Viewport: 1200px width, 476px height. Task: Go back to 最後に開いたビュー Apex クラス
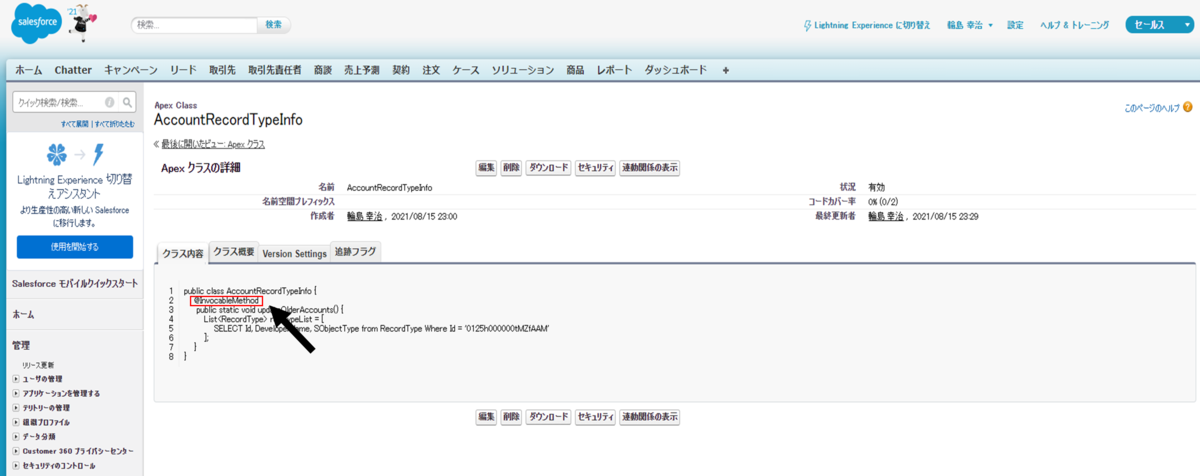point(213,145)
